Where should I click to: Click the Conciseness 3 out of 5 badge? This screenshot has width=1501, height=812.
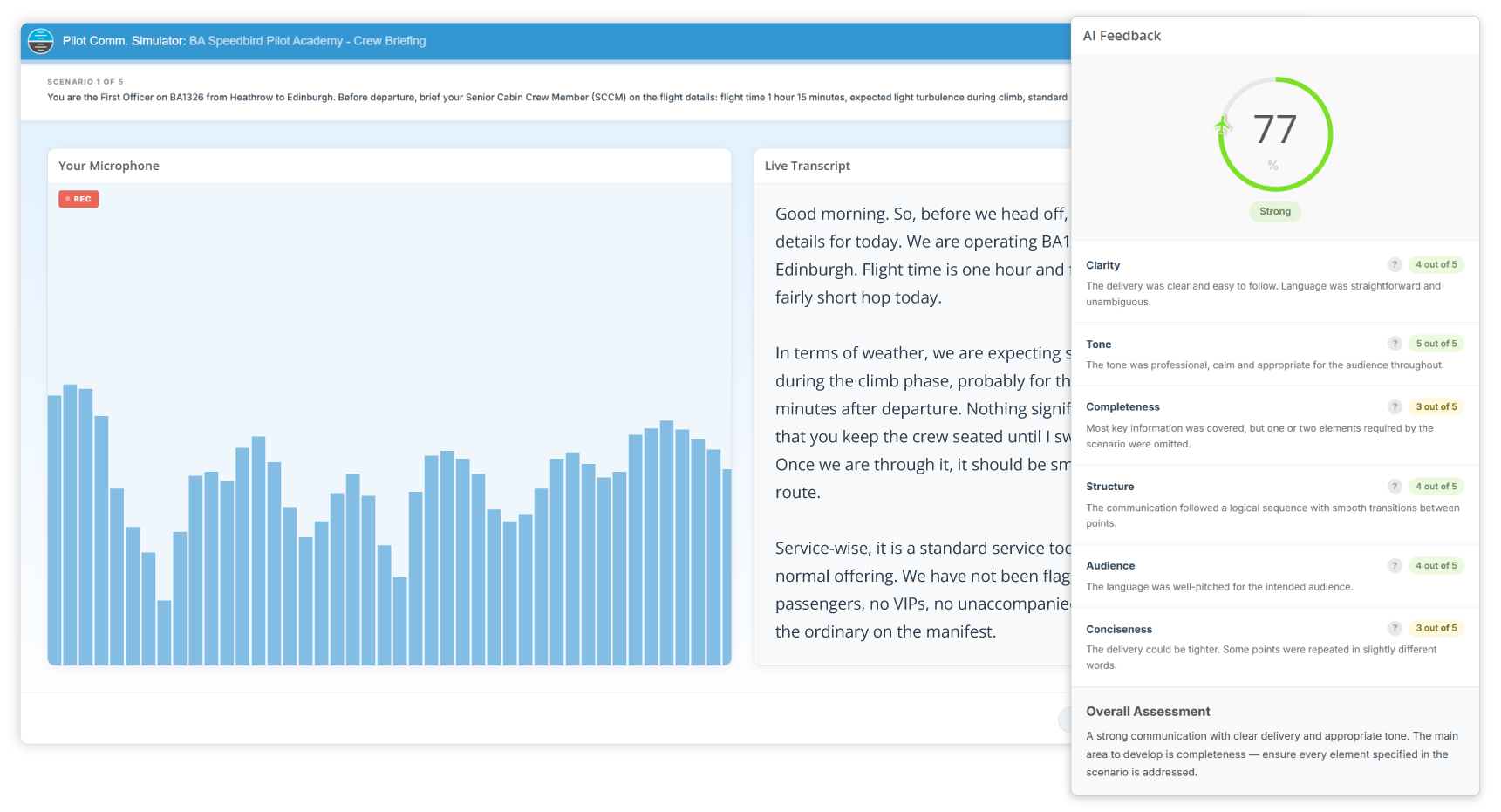pyautogui.click(x=1436, y=628)
